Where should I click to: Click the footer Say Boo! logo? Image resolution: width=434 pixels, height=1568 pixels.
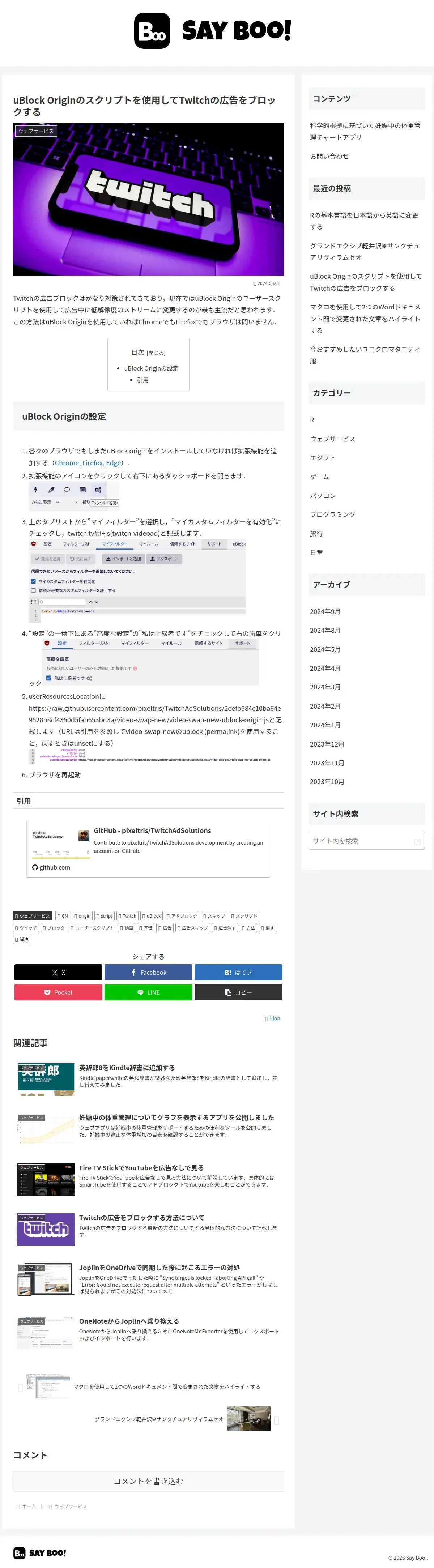click(39, 1553)
